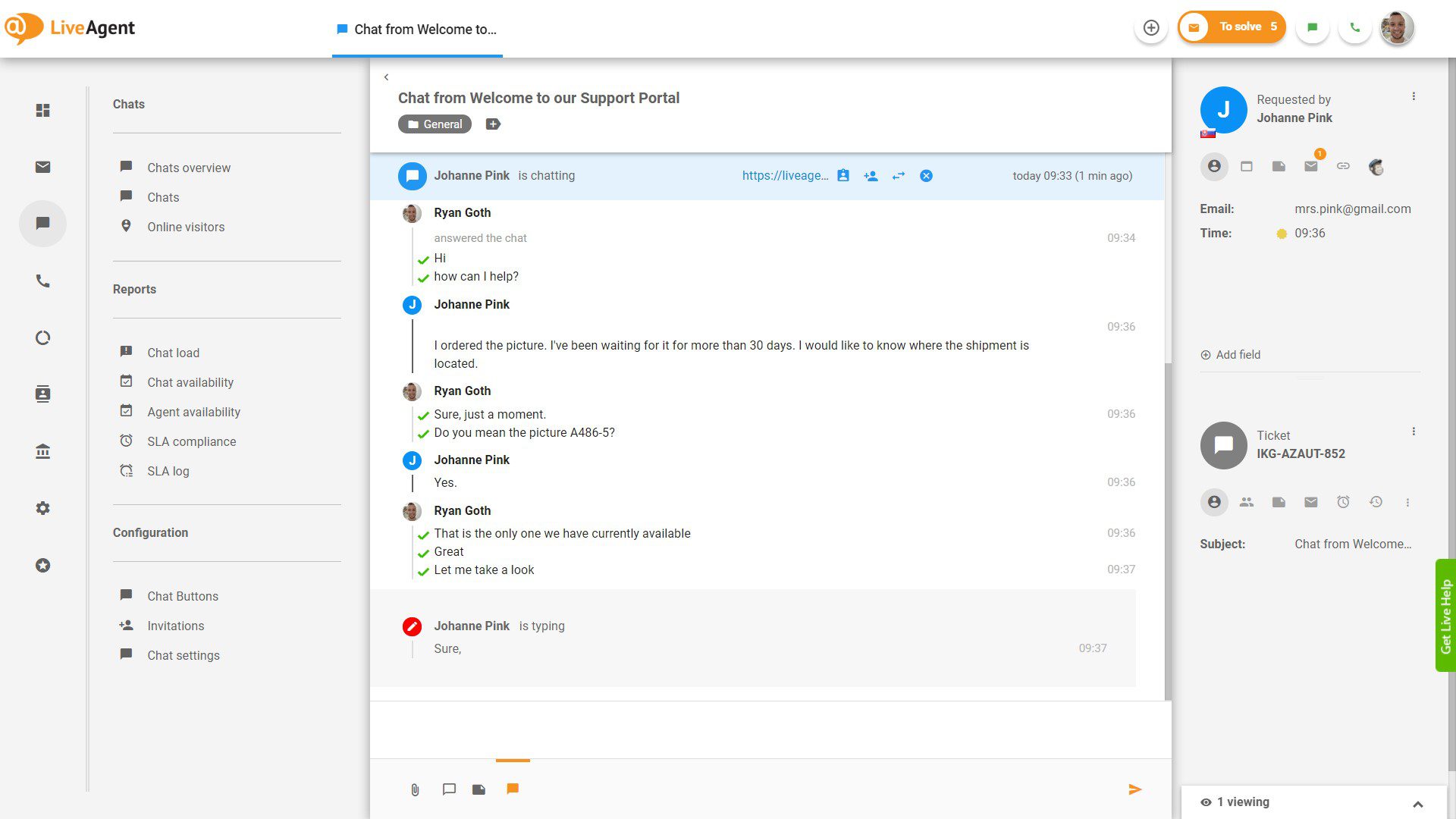
Task: Click the To solve 5 button
Action: (1232, 26)
